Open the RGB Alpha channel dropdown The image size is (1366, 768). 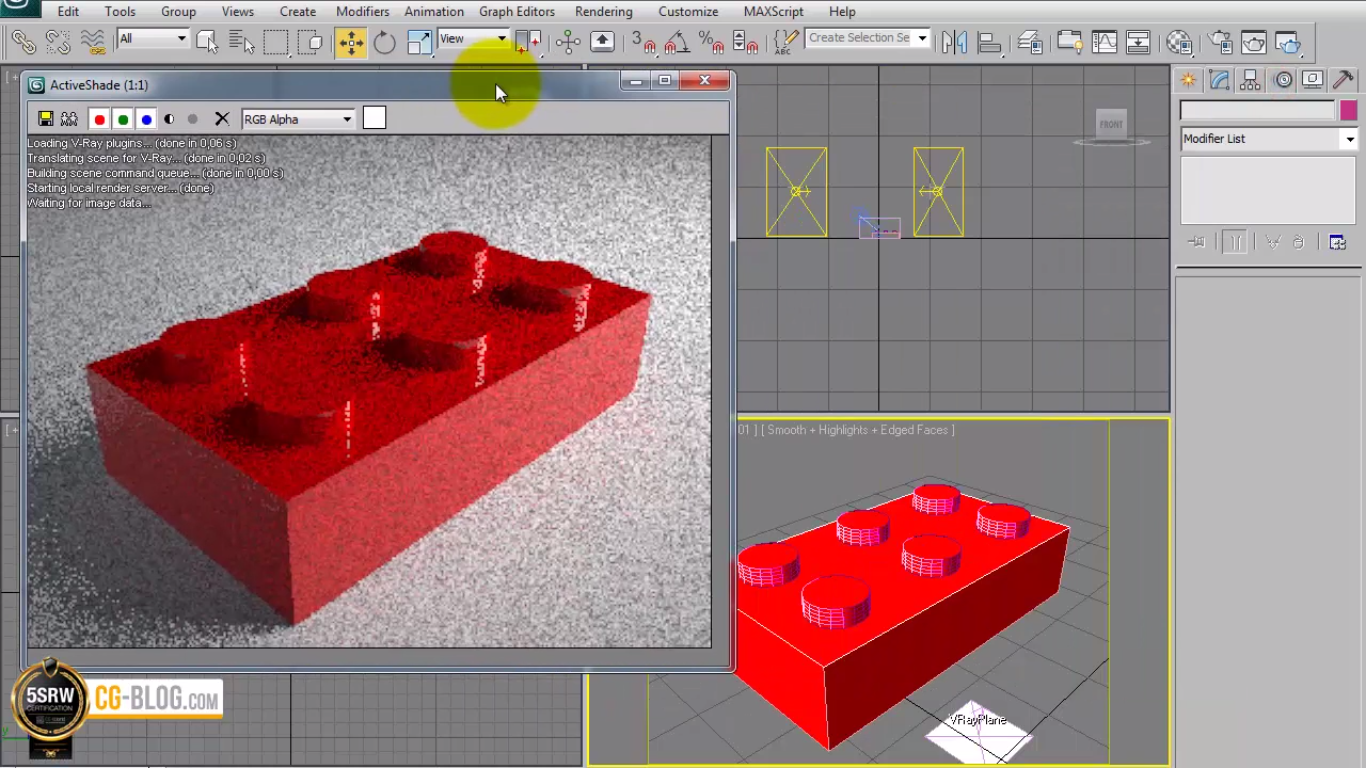(298, 119)
